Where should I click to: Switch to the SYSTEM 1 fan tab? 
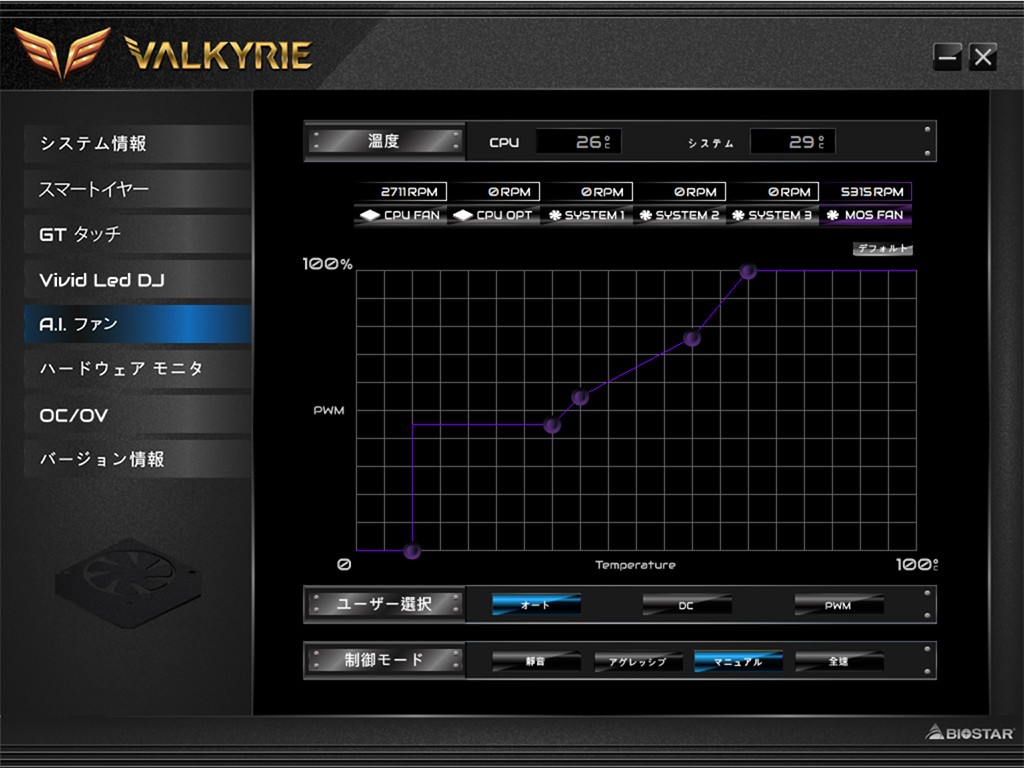pos(586,215)
